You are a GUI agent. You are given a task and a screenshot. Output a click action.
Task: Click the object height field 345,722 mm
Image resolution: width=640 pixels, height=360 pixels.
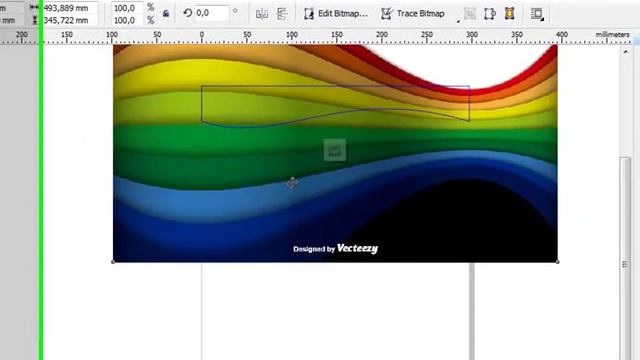point(70,20)
